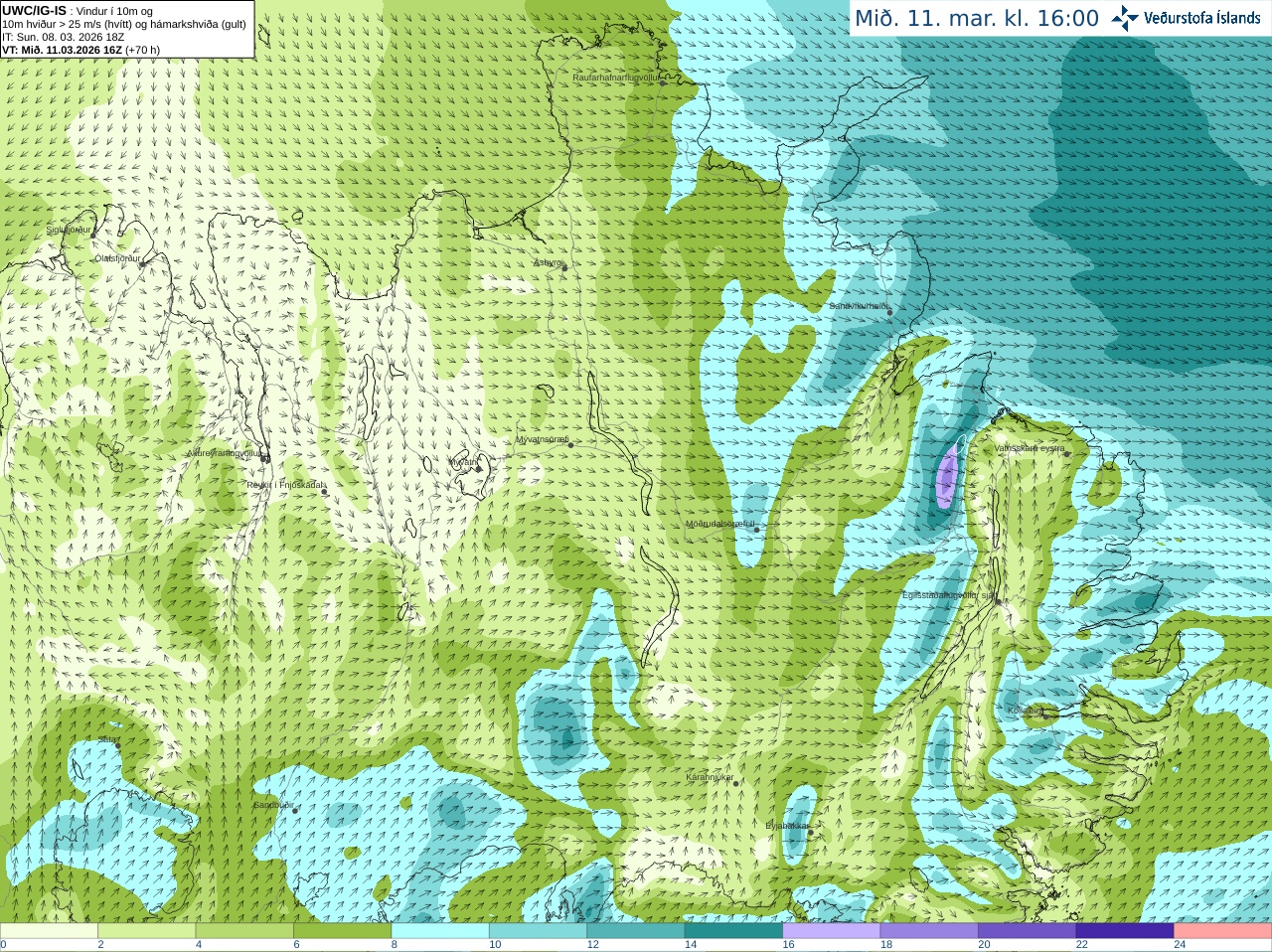
Task: Click the 16–18 m/s light purple swatch
Action: tap(832, 931)
